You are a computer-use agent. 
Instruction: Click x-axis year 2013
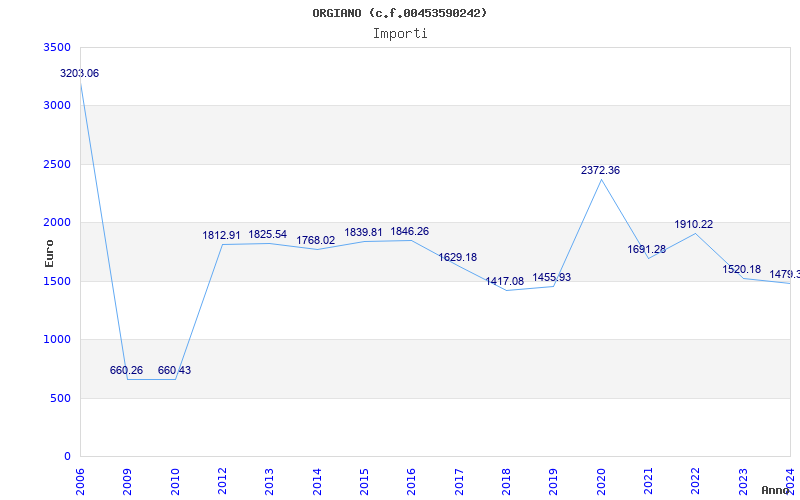(269, 482)
